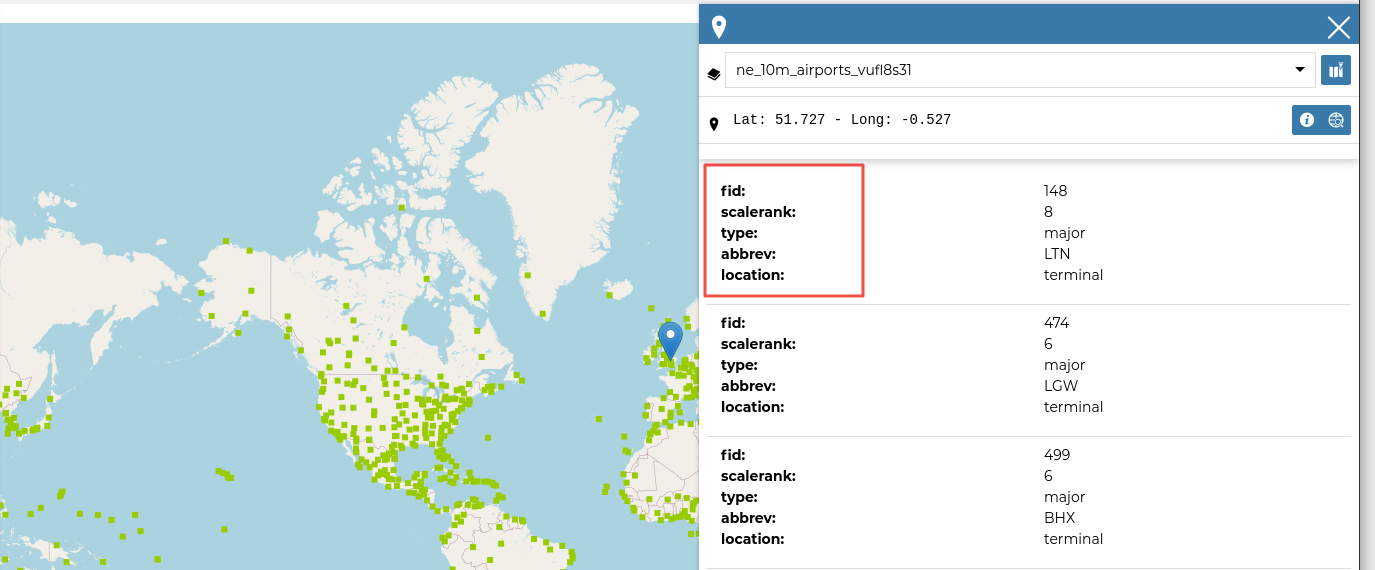1375x570 pixels.
Task: Click the blue map marker pin
Action: coord(670,339)
